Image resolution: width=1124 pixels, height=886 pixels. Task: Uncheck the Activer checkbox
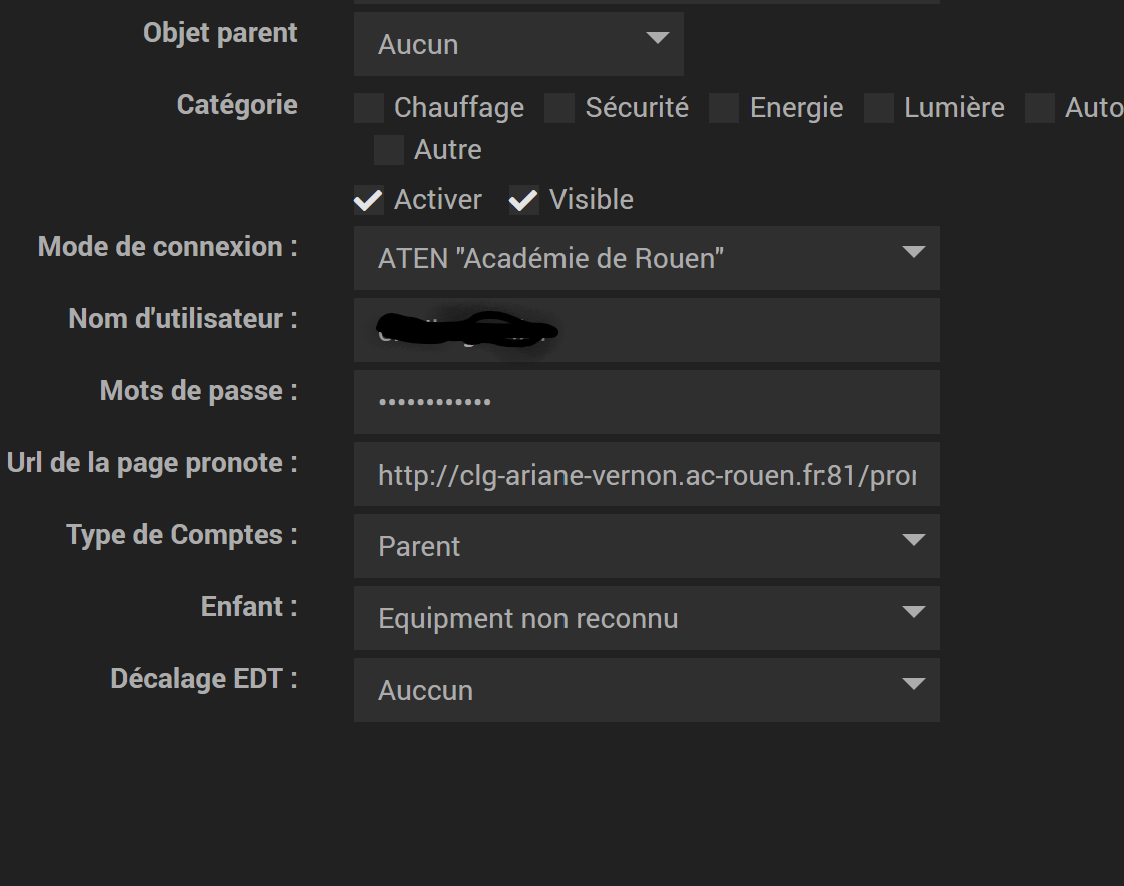369,200
